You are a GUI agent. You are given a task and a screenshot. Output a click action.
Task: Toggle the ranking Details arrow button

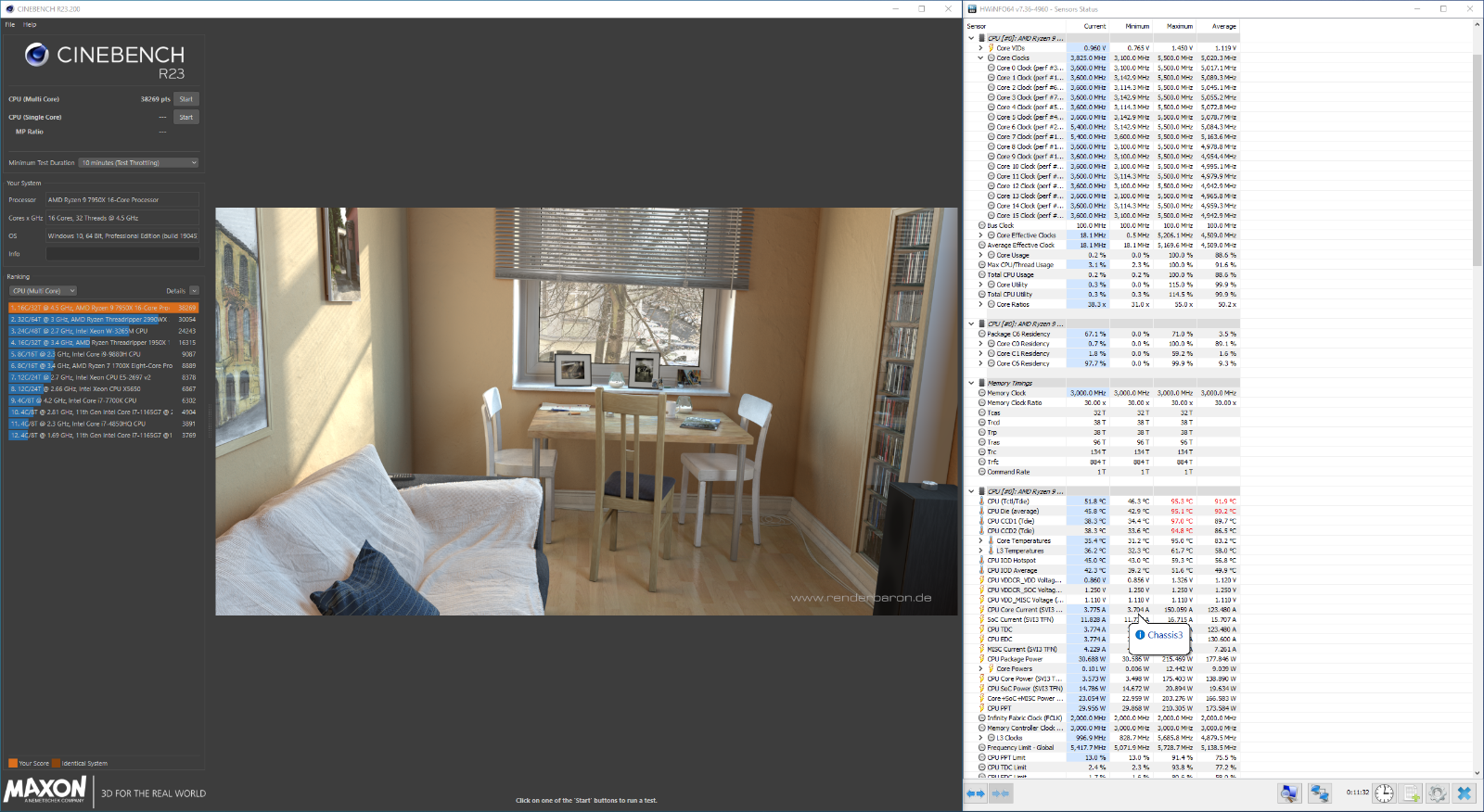point(194,291)
